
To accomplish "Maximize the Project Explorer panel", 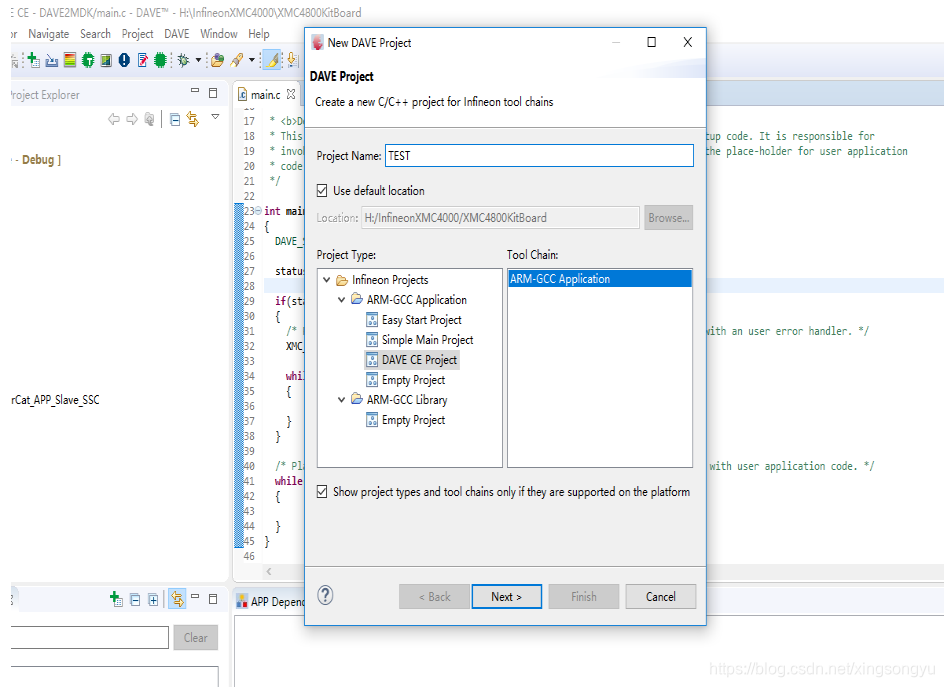I will [x=213, y=93].
